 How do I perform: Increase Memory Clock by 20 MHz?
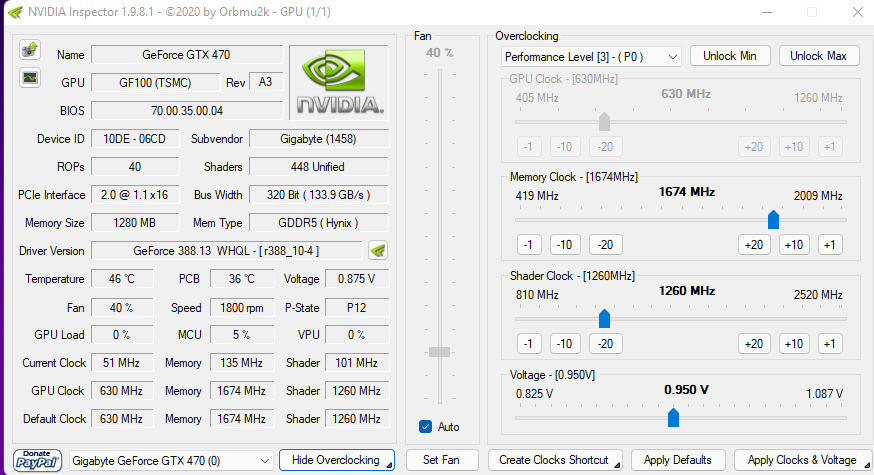pos(754,245)
